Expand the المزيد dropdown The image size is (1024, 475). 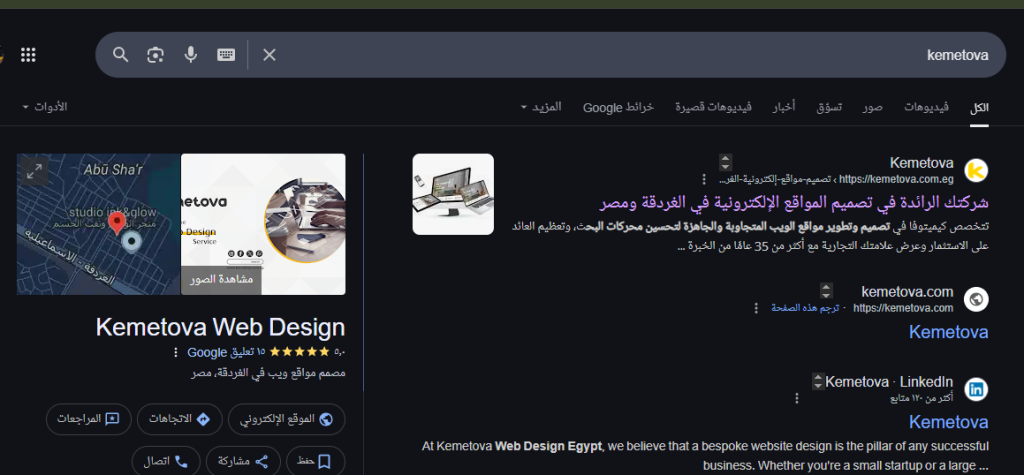tap(541, 106)
